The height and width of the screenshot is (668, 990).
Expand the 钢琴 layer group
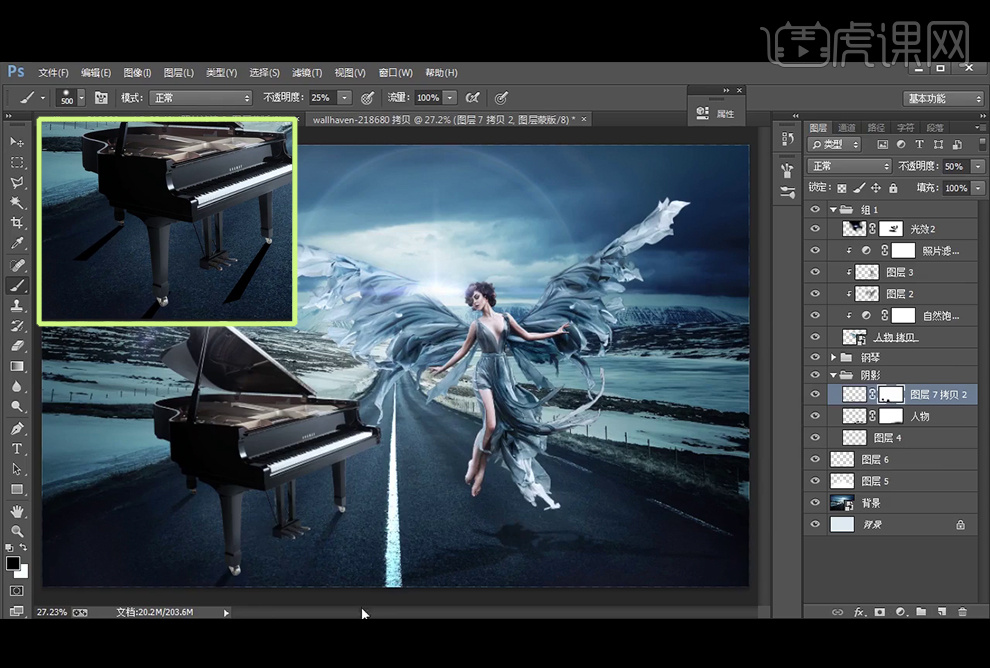click(x=834, y=357)
